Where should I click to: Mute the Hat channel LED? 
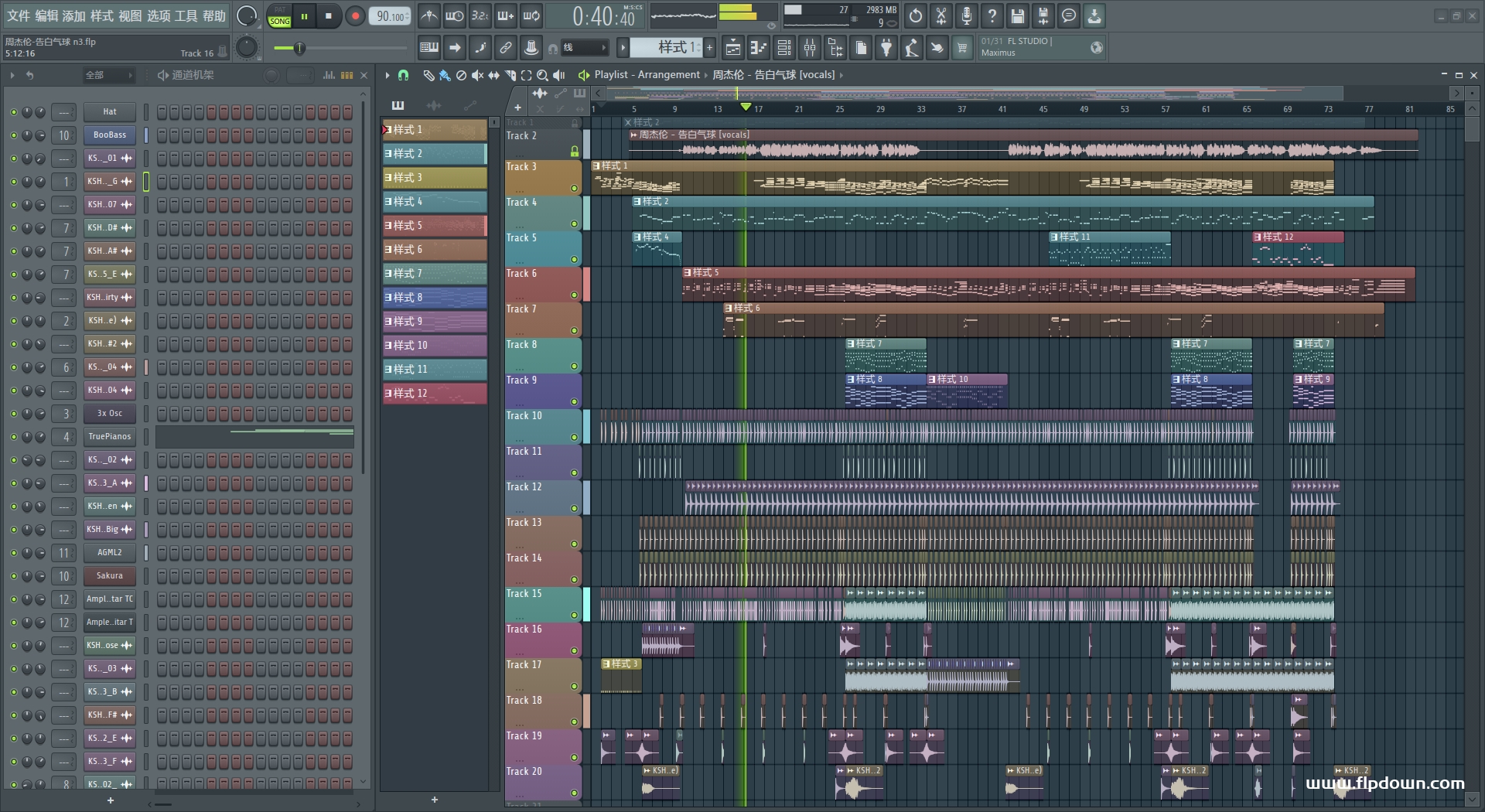[13, 112]
